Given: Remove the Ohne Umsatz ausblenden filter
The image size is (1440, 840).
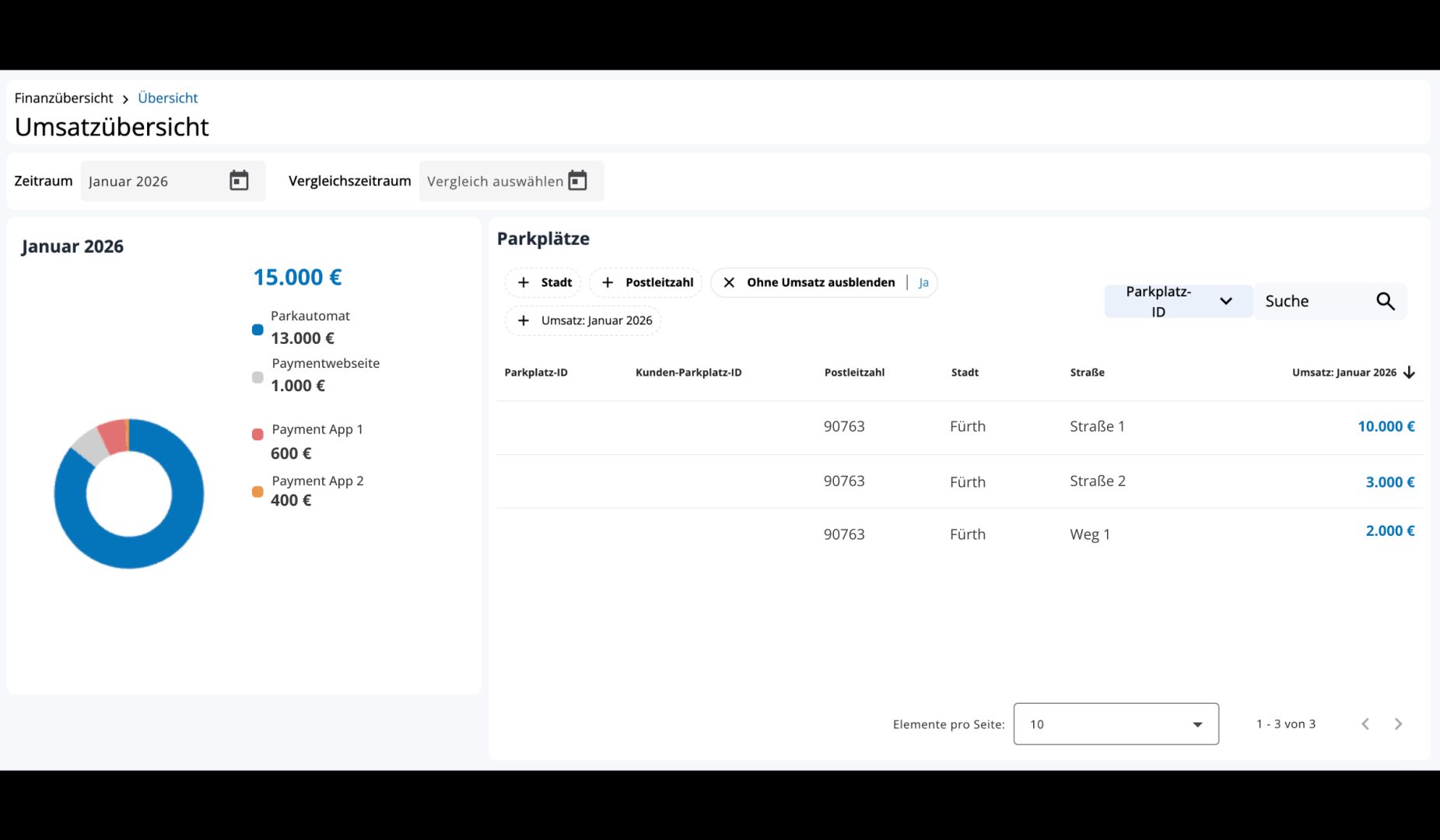Looking at the screenshot, I should (729, 282).
